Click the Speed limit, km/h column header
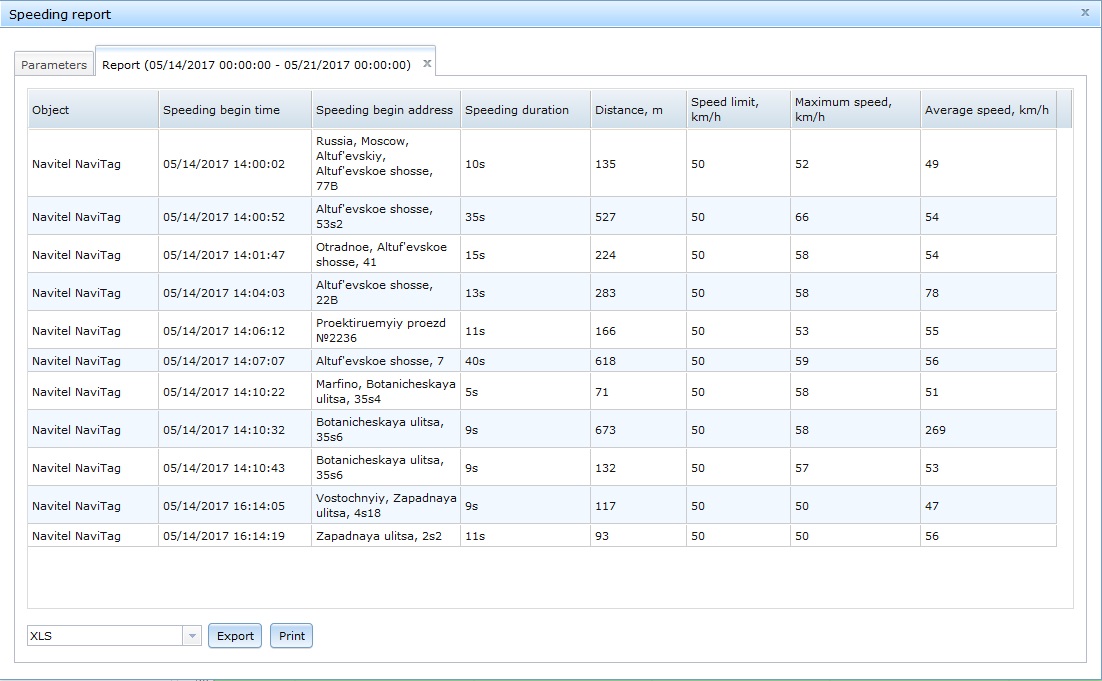The width and height of the screenshot is (1102, 681). pos(738,110)
